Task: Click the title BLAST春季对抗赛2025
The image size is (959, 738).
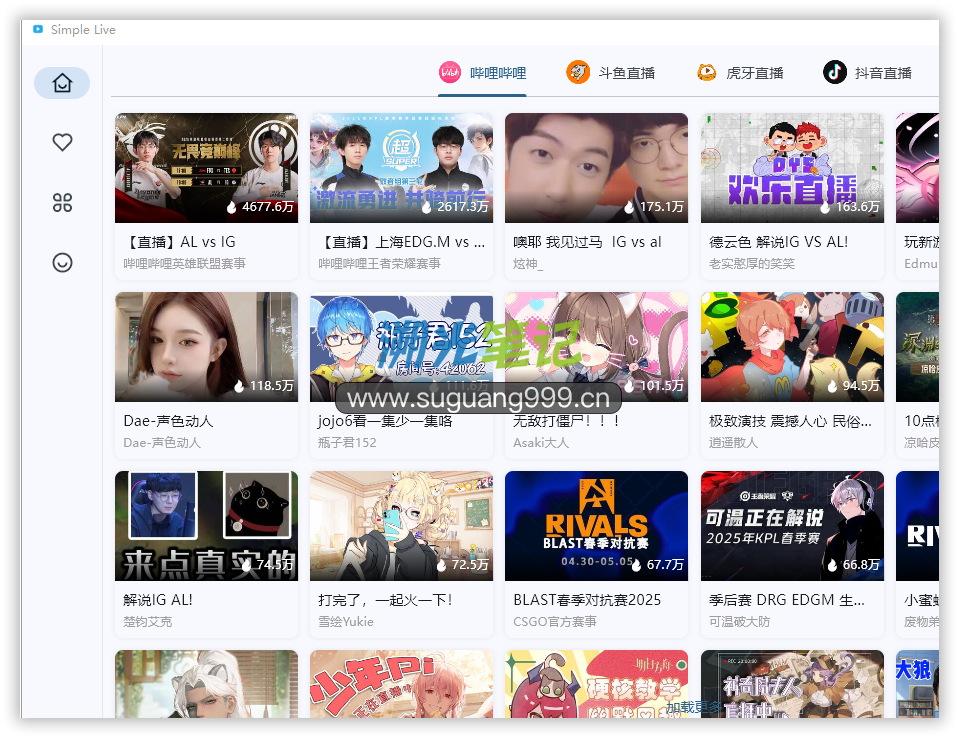Action: tap(587, 600)
